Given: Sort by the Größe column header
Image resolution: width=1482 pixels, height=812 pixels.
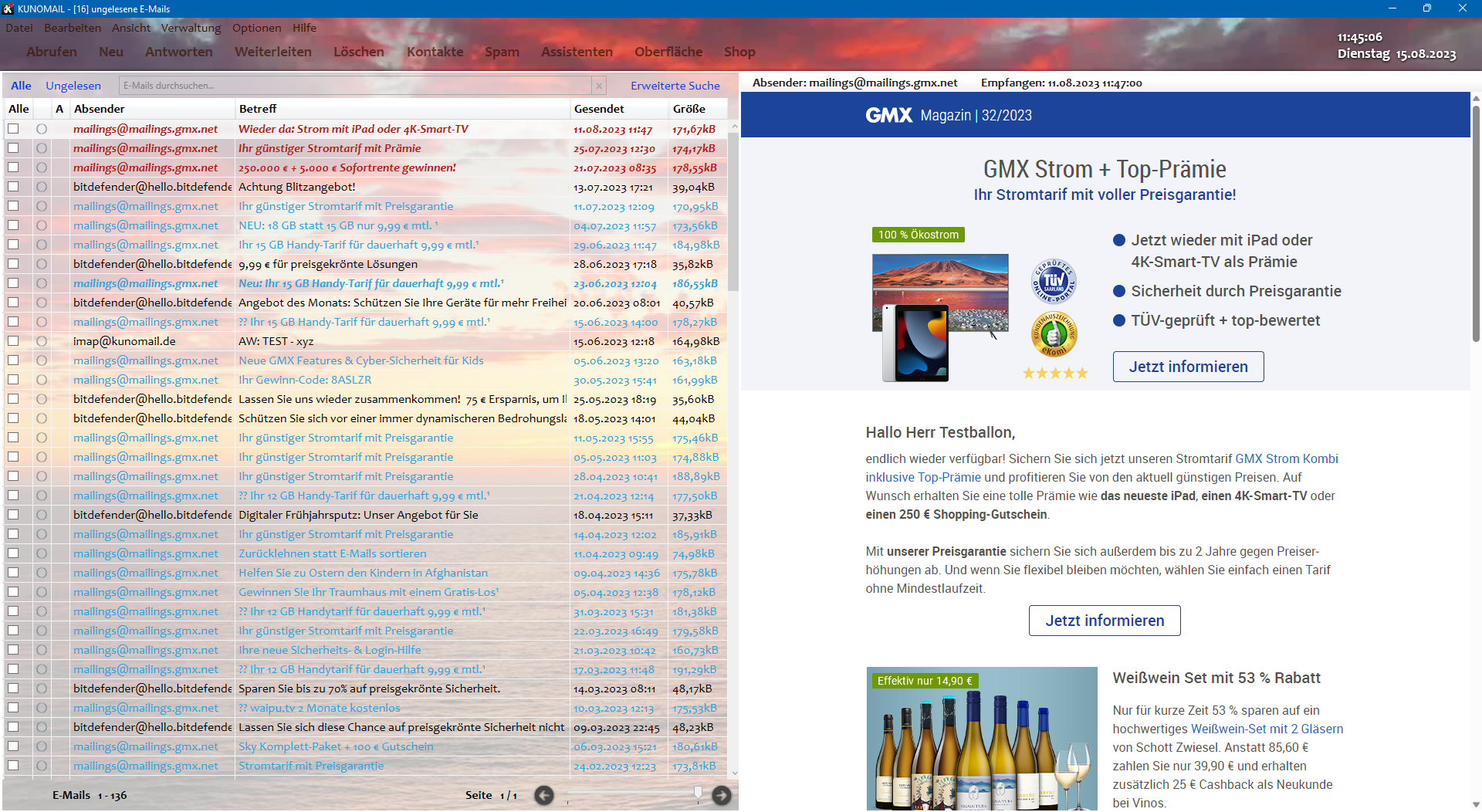Looking at the screenshot, I should pyautogui.click(x=698, y=109).
